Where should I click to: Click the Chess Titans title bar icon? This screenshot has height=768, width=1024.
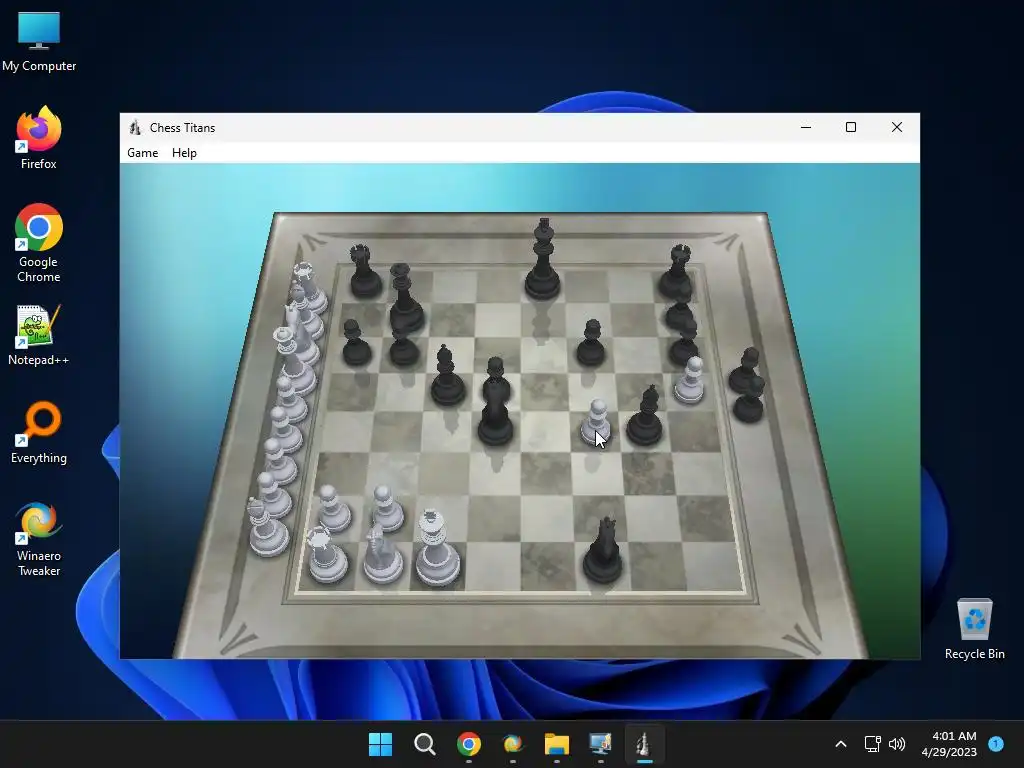click(x=135, y=127)
